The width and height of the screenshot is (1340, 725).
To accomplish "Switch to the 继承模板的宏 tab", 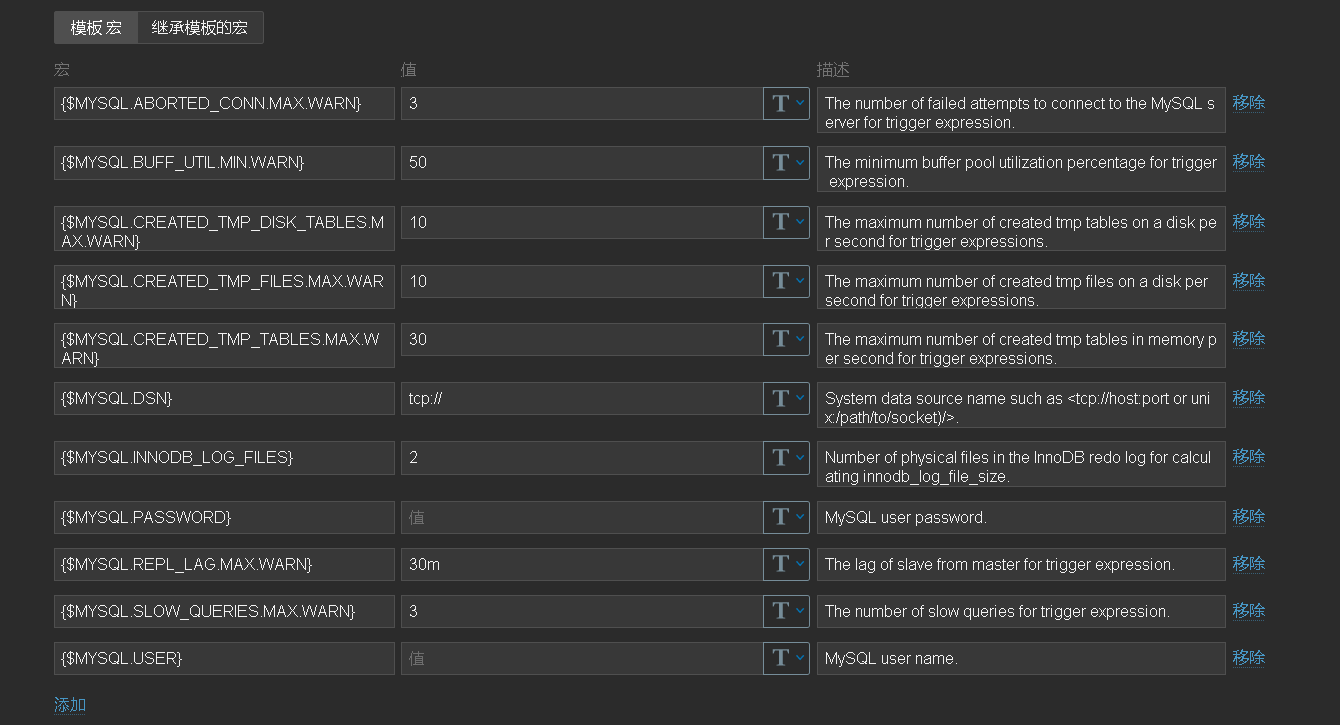I will [200, 28].
